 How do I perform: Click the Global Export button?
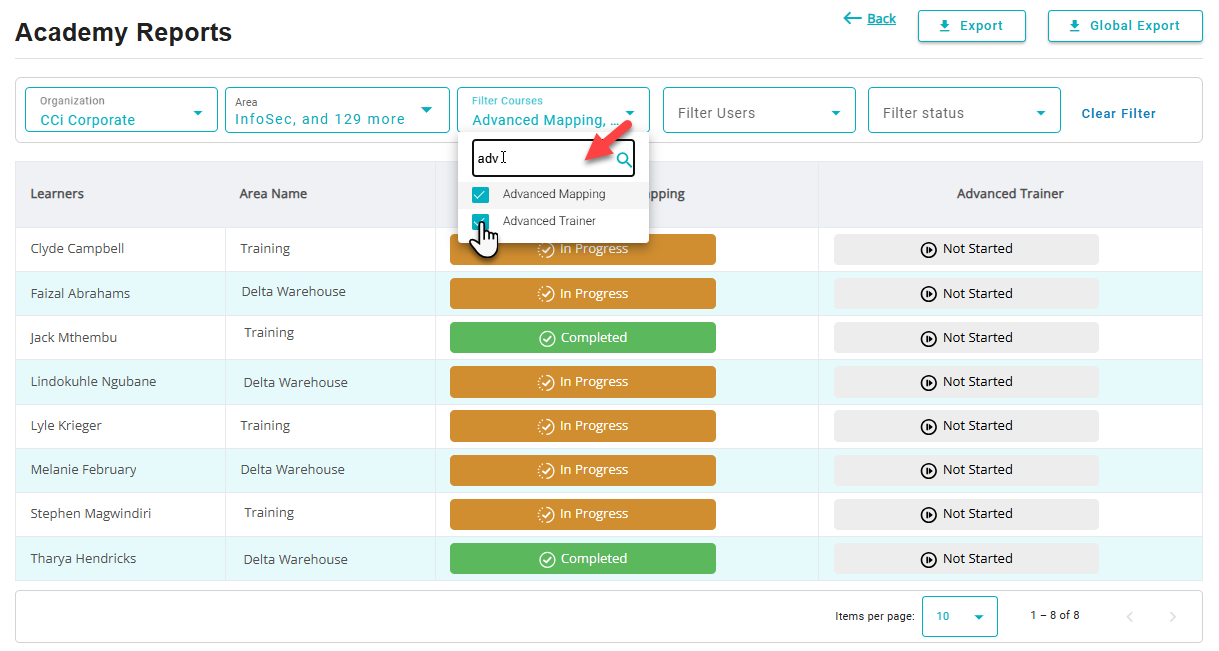pos(1124,26)
